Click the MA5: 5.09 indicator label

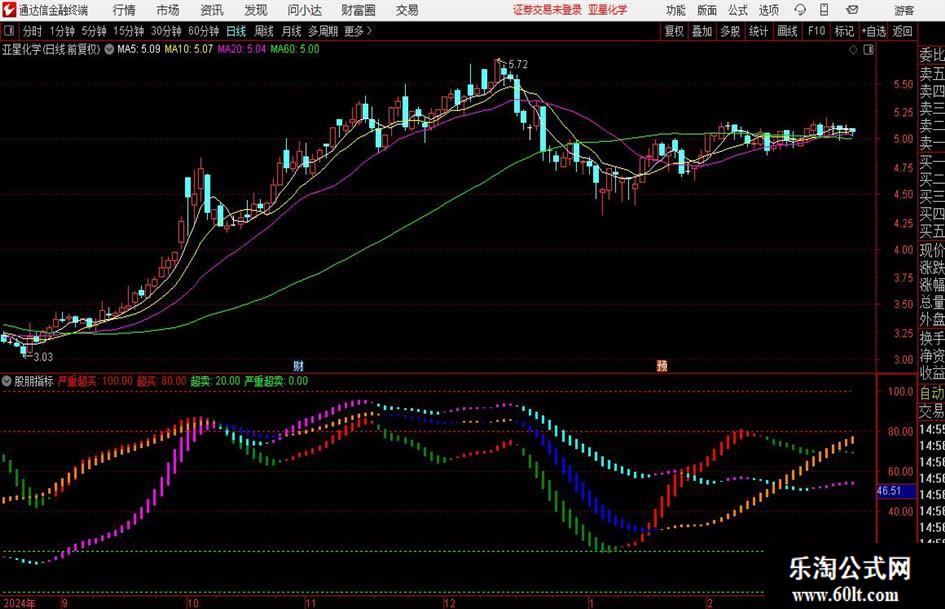click(139, 49)
